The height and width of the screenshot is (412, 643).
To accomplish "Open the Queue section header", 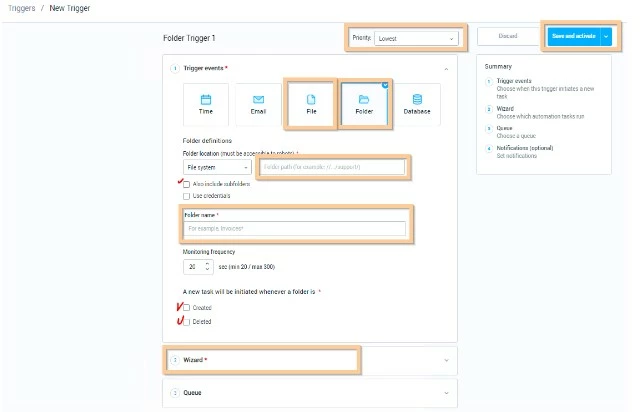I will coord(310,393).
